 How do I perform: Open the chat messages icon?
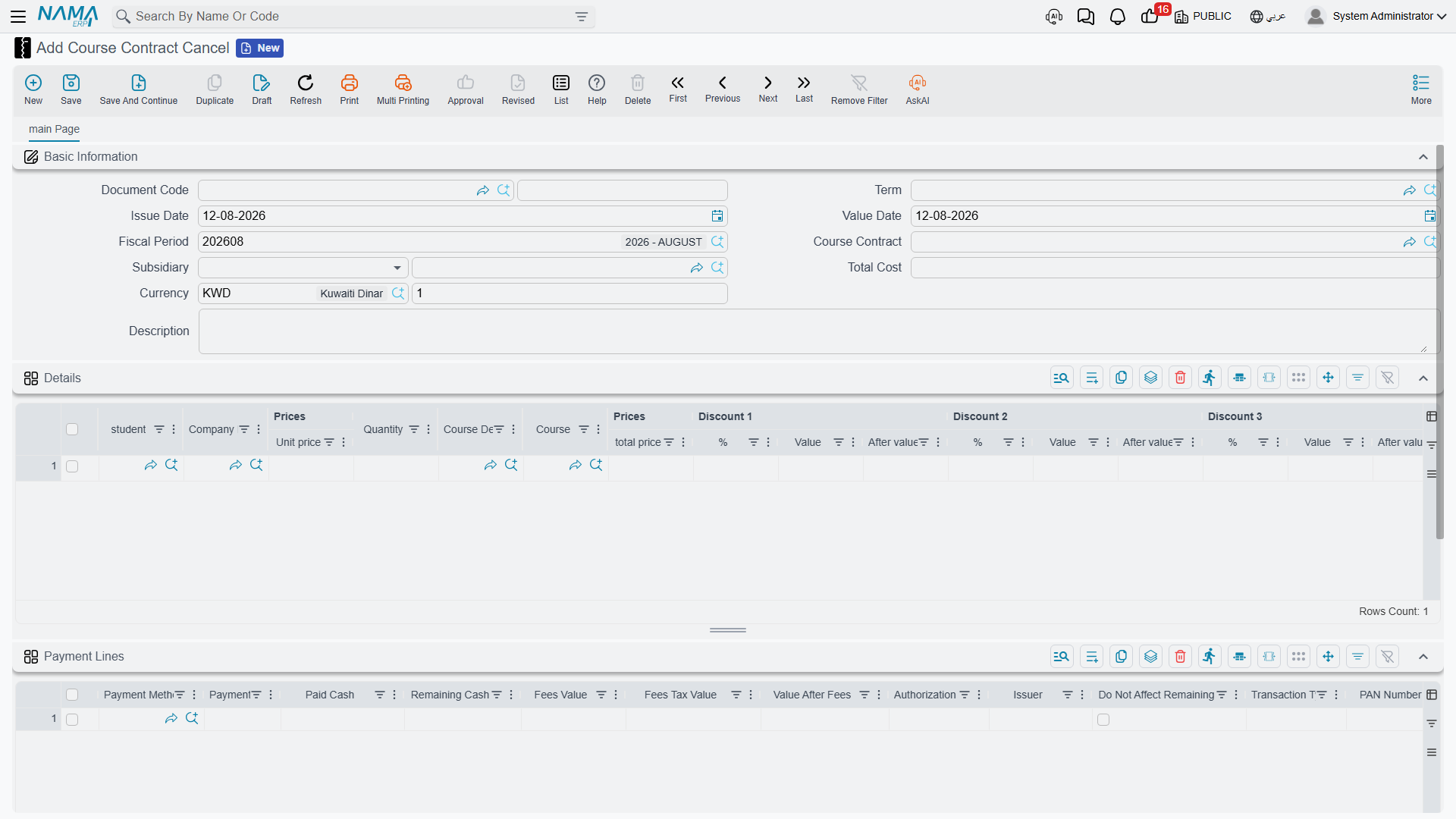click(x=1086, y=16)
